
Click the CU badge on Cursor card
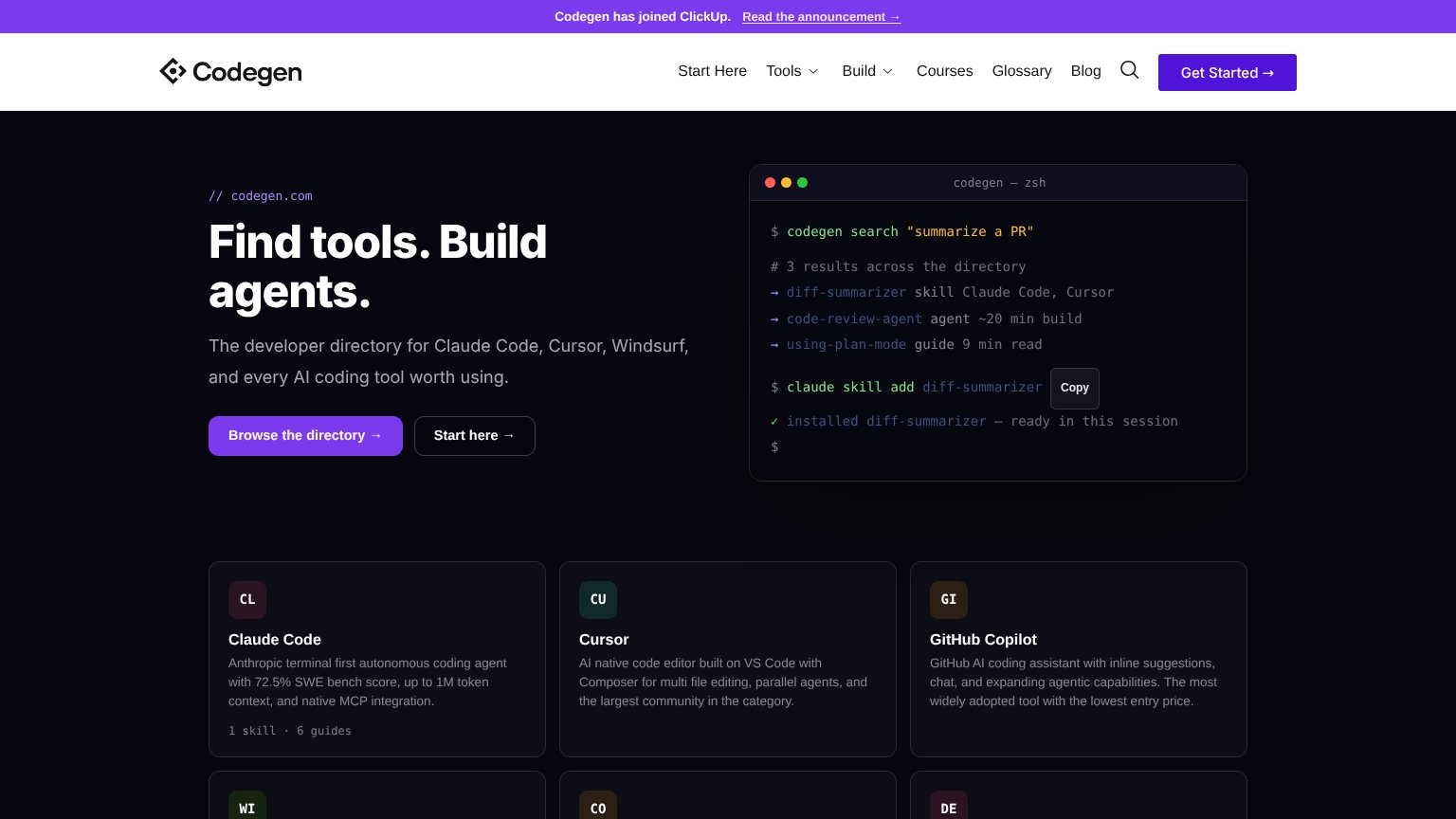pos(598,600)
